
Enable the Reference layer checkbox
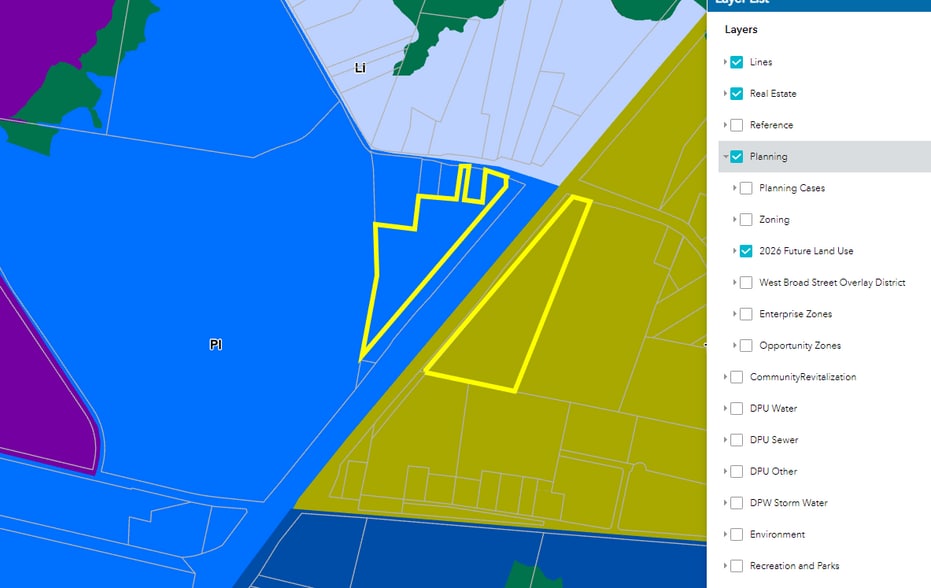(737, 125)
